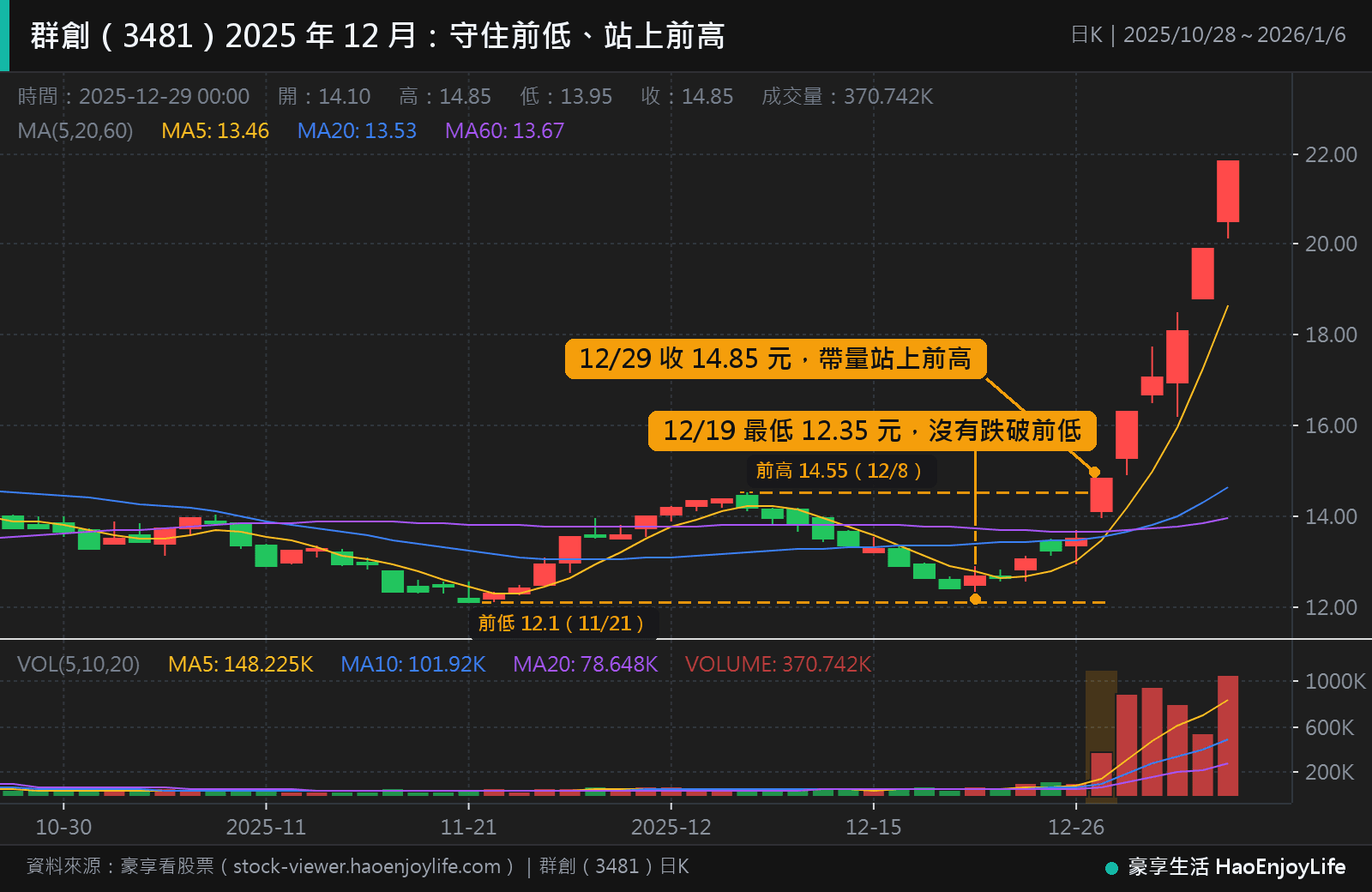This screenshot has height=892, width=1372.
Task: Click the 2025-12 date axis label
Action: (671, 827)
